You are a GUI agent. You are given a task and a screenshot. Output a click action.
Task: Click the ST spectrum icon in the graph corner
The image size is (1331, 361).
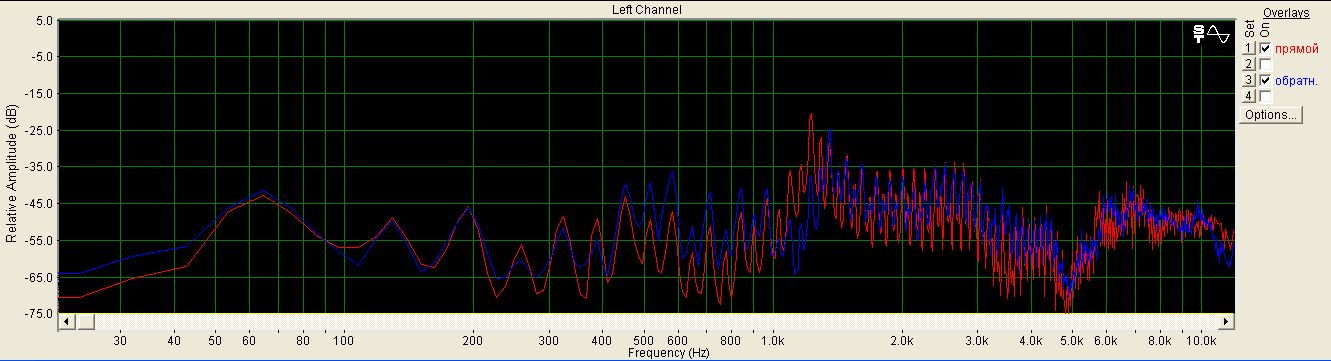(x=1199, y=35)
